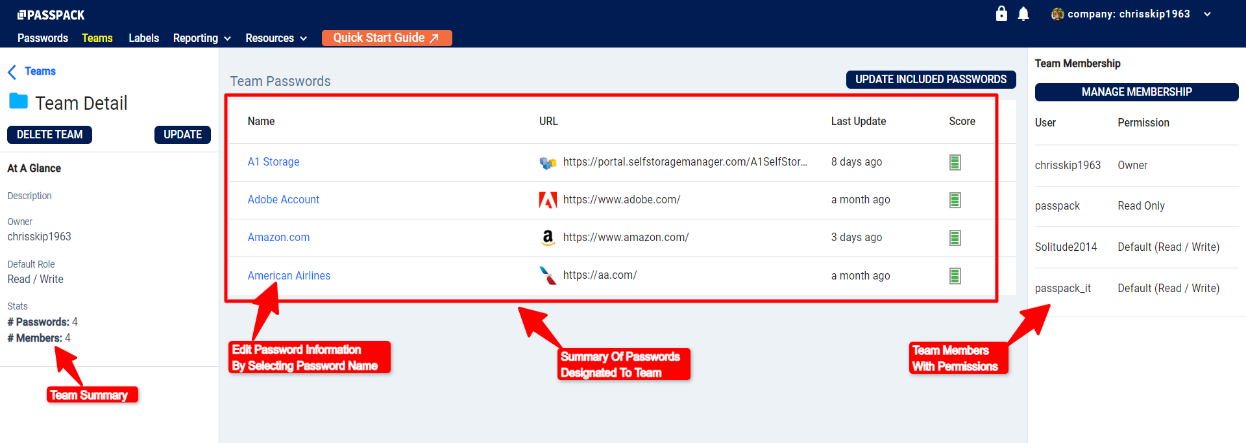Image resolution: width=1246 pixels, height=443 pixels.
Task: Click the blue Team Detail folder icon
Action: point(18,101)
